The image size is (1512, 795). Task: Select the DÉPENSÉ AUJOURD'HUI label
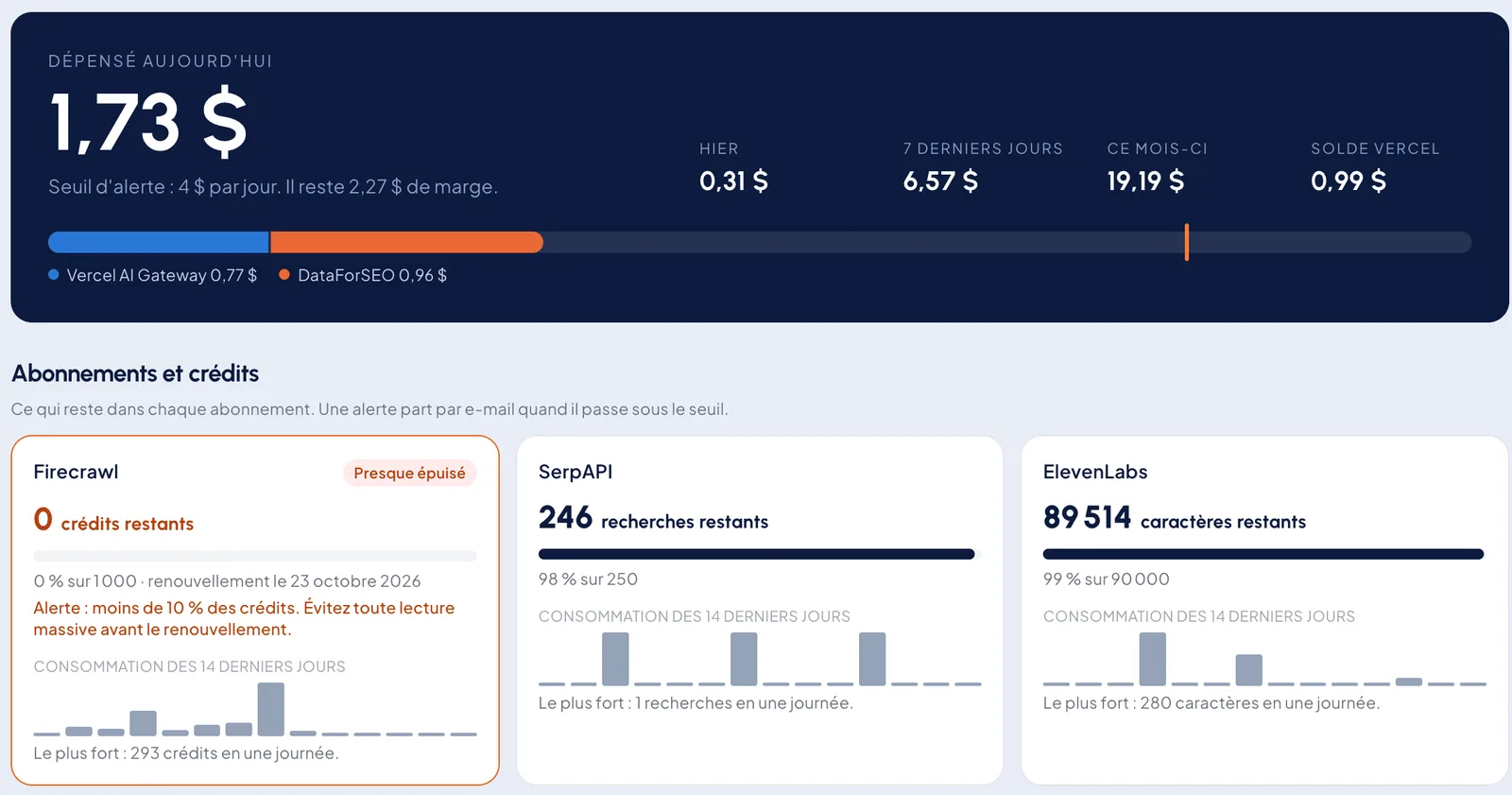pos(161,61)
